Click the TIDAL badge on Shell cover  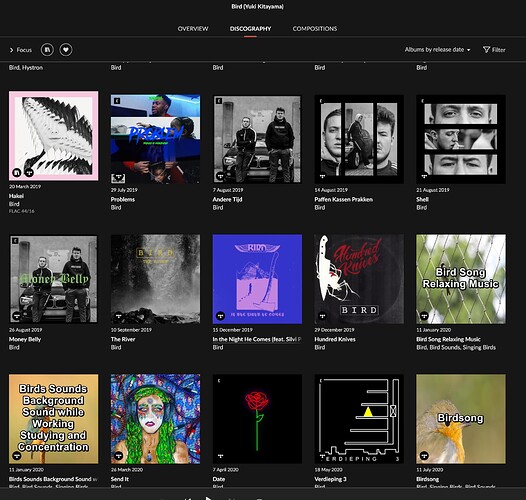(424, 176)
